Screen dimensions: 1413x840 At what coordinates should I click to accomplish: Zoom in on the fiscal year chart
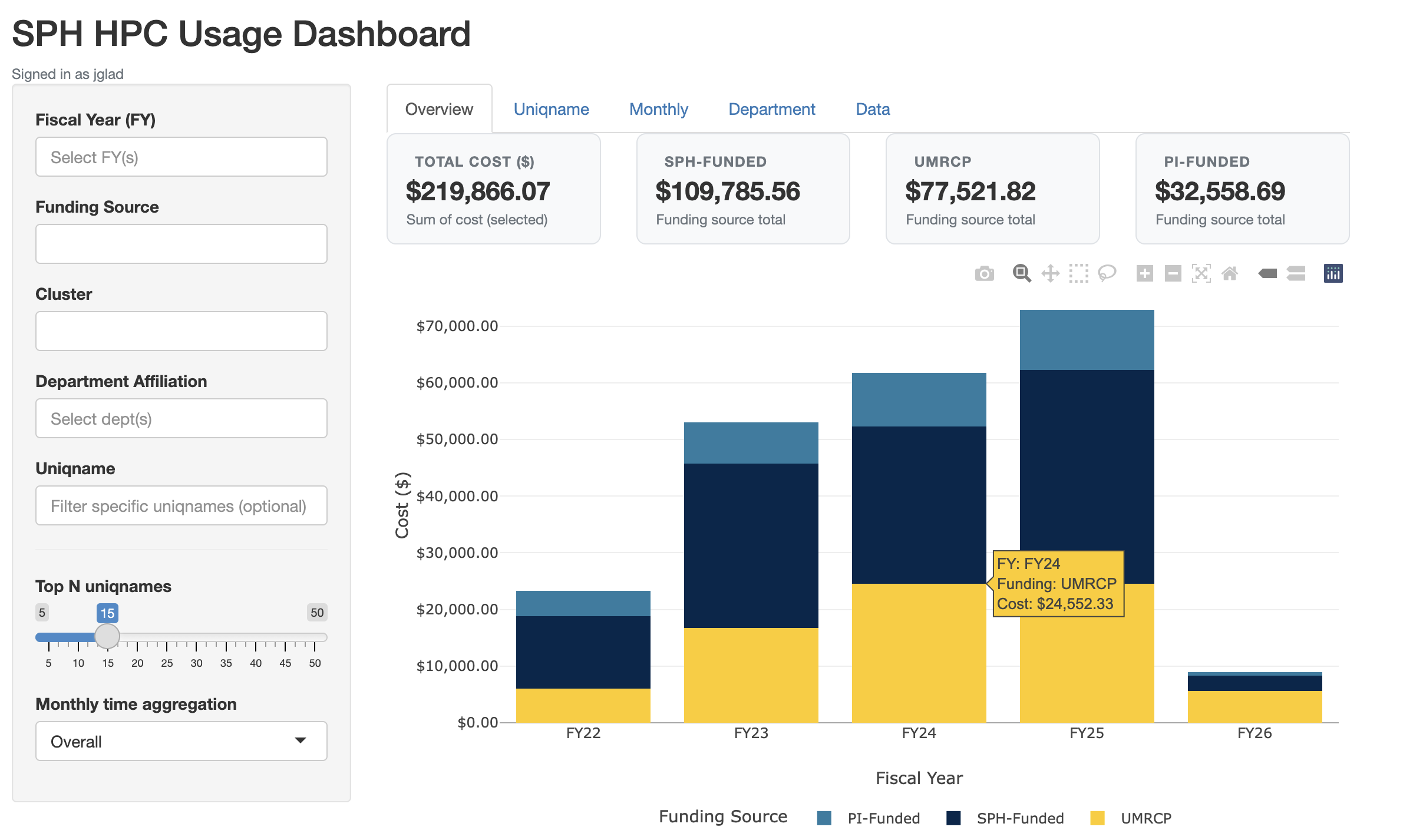1144,273
